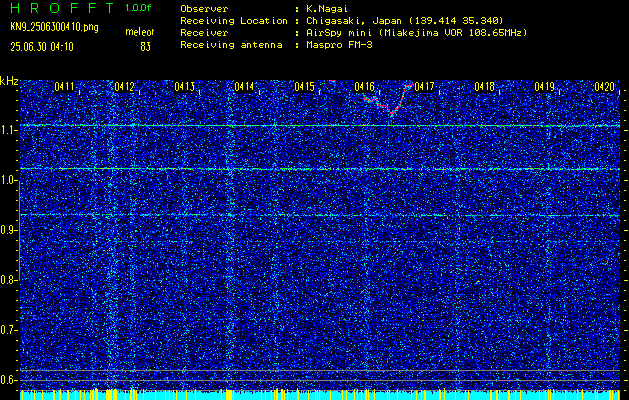Click the 0419 time marker
629x400 pixels.
tap(544, 86)
